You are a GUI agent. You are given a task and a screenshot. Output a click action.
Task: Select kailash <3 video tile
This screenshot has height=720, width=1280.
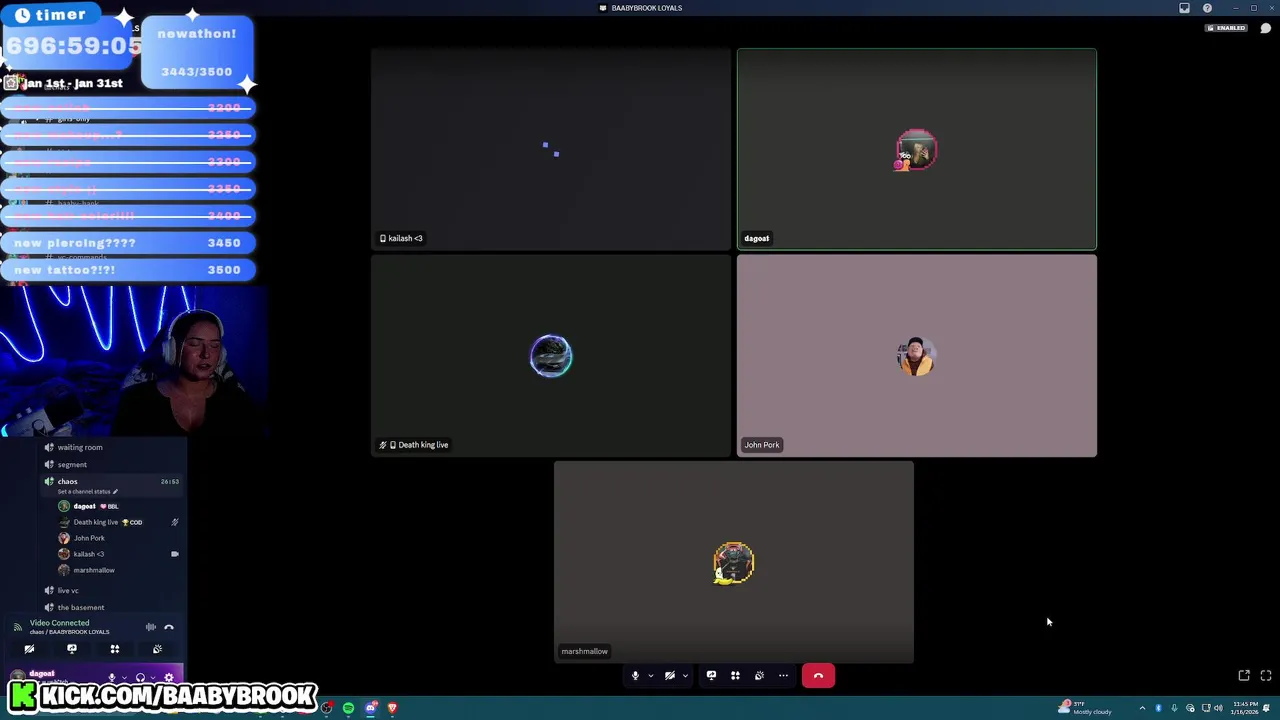550,149
